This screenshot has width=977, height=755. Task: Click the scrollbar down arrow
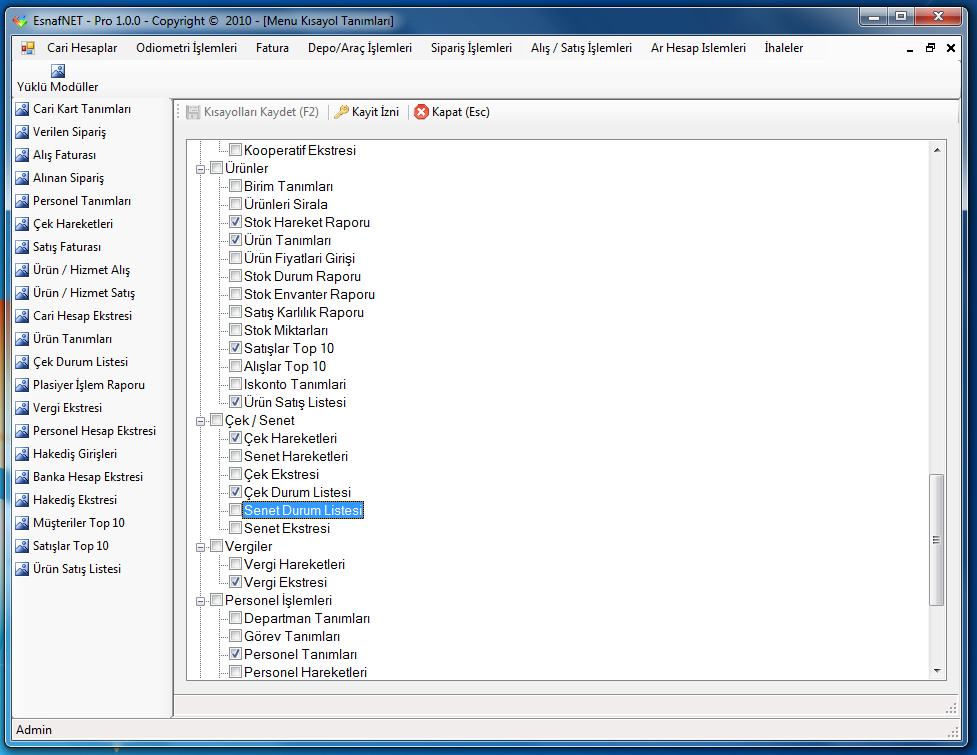pos(936,670)
